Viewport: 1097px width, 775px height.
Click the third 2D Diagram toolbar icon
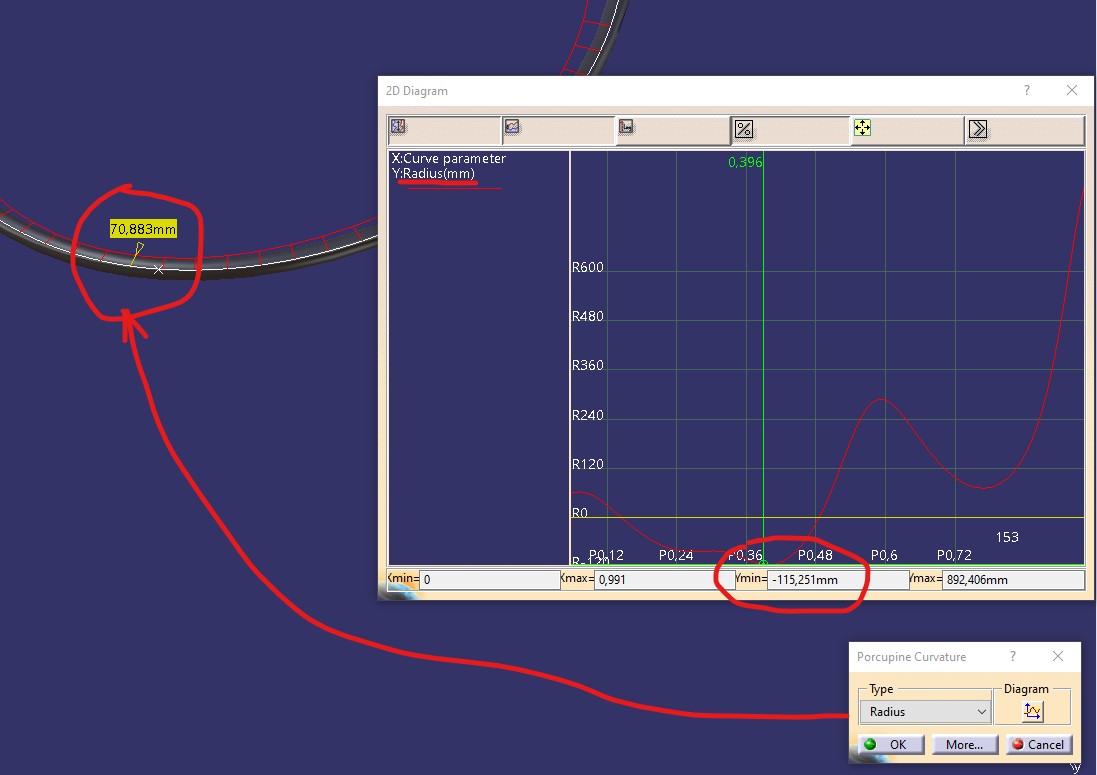click(x=627, y=128)
